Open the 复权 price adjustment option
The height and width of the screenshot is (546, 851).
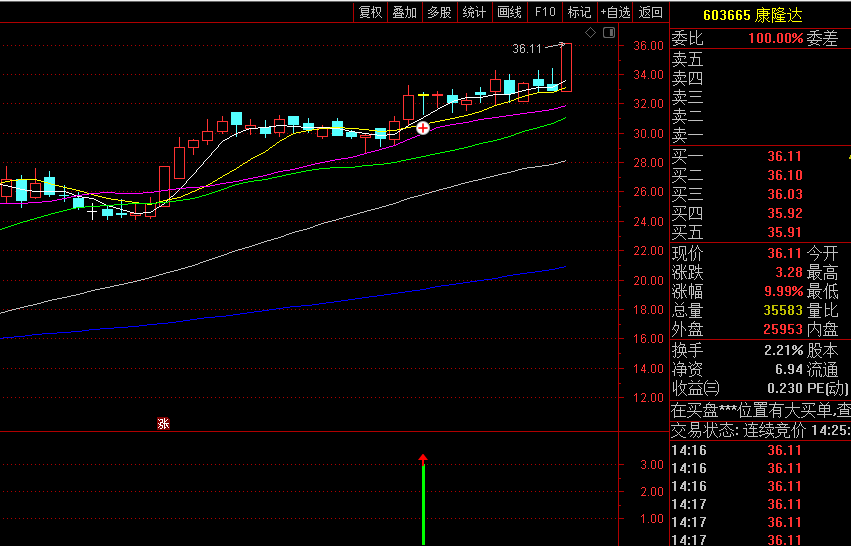(x=370, y=12)
